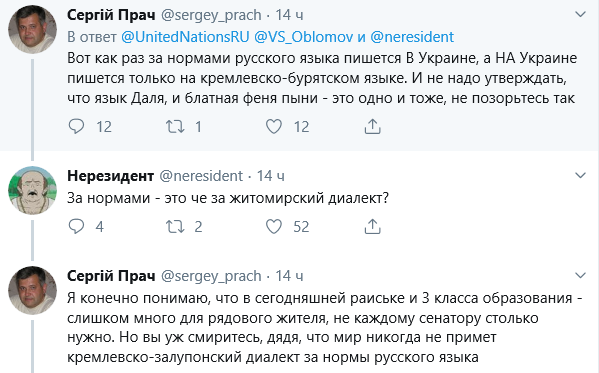Share Нерезидент's tweet via upload icon
The image size is (599, 373).
click(x=372, y=226)
